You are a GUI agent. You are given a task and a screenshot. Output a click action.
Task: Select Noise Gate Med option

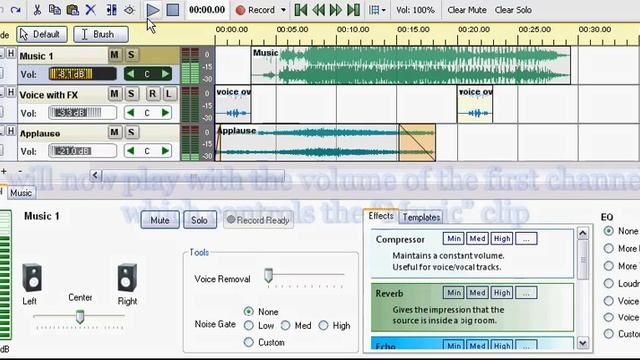click(x=285, y=325)
